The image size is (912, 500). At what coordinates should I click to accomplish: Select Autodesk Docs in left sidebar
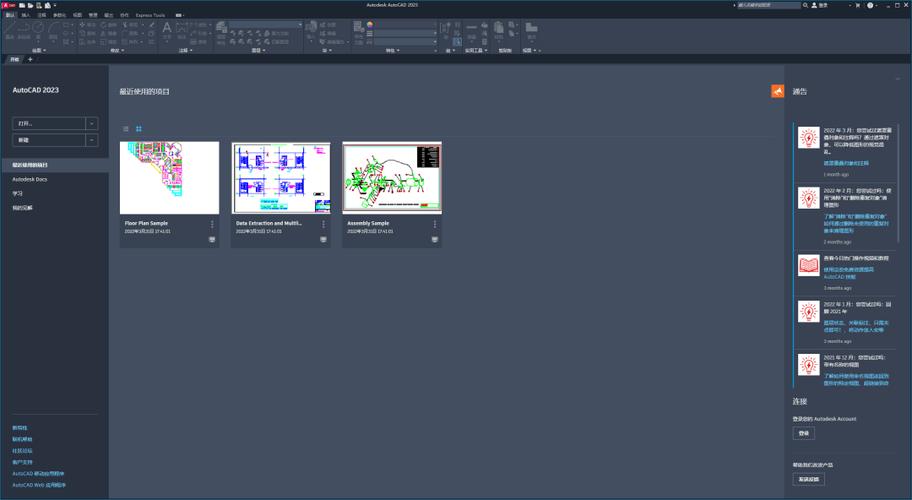pyautogui.click(x=30, y=179)
